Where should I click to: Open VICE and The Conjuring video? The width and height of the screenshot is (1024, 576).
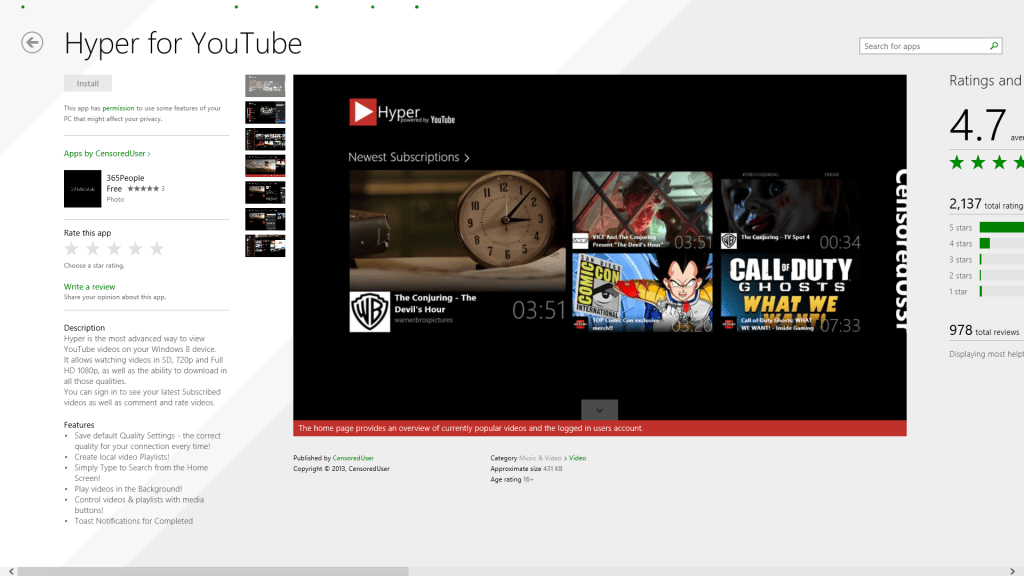click(x=643, y=210)
